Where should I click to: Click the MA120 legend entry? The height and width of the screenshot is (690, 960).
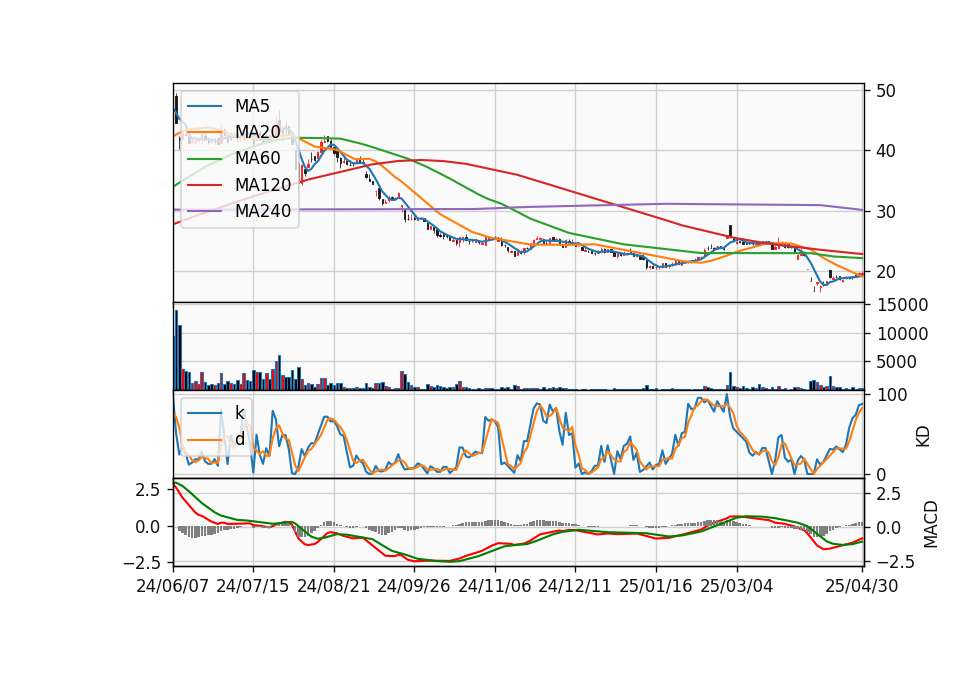[x=239, y=185]
